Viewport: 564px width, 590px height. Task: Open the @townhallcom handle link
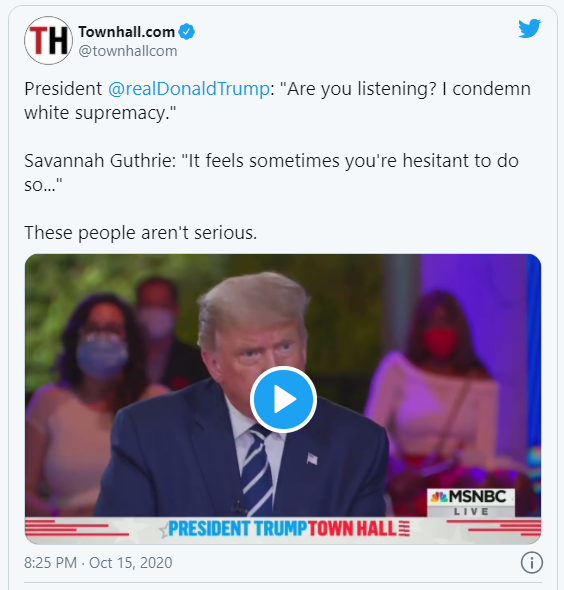[x=128, y=51]
